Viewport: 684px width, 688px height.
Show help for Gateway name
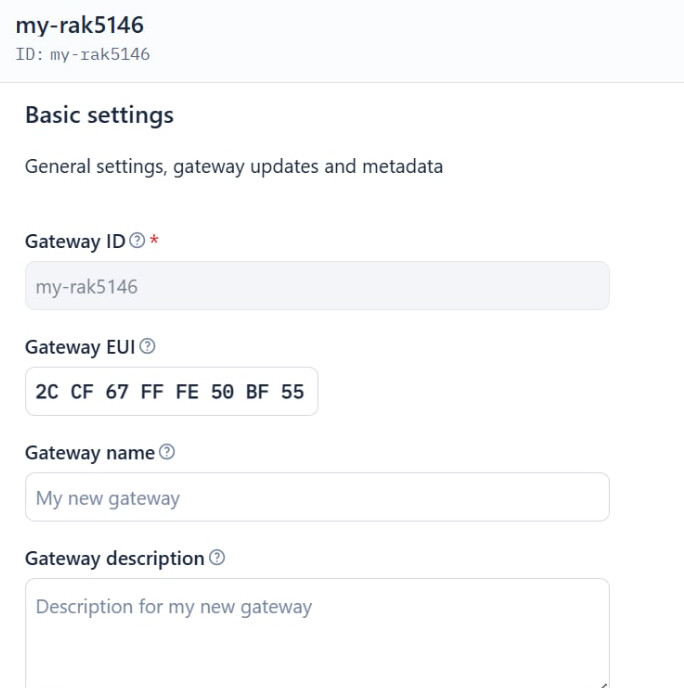(x=167, y=452)
